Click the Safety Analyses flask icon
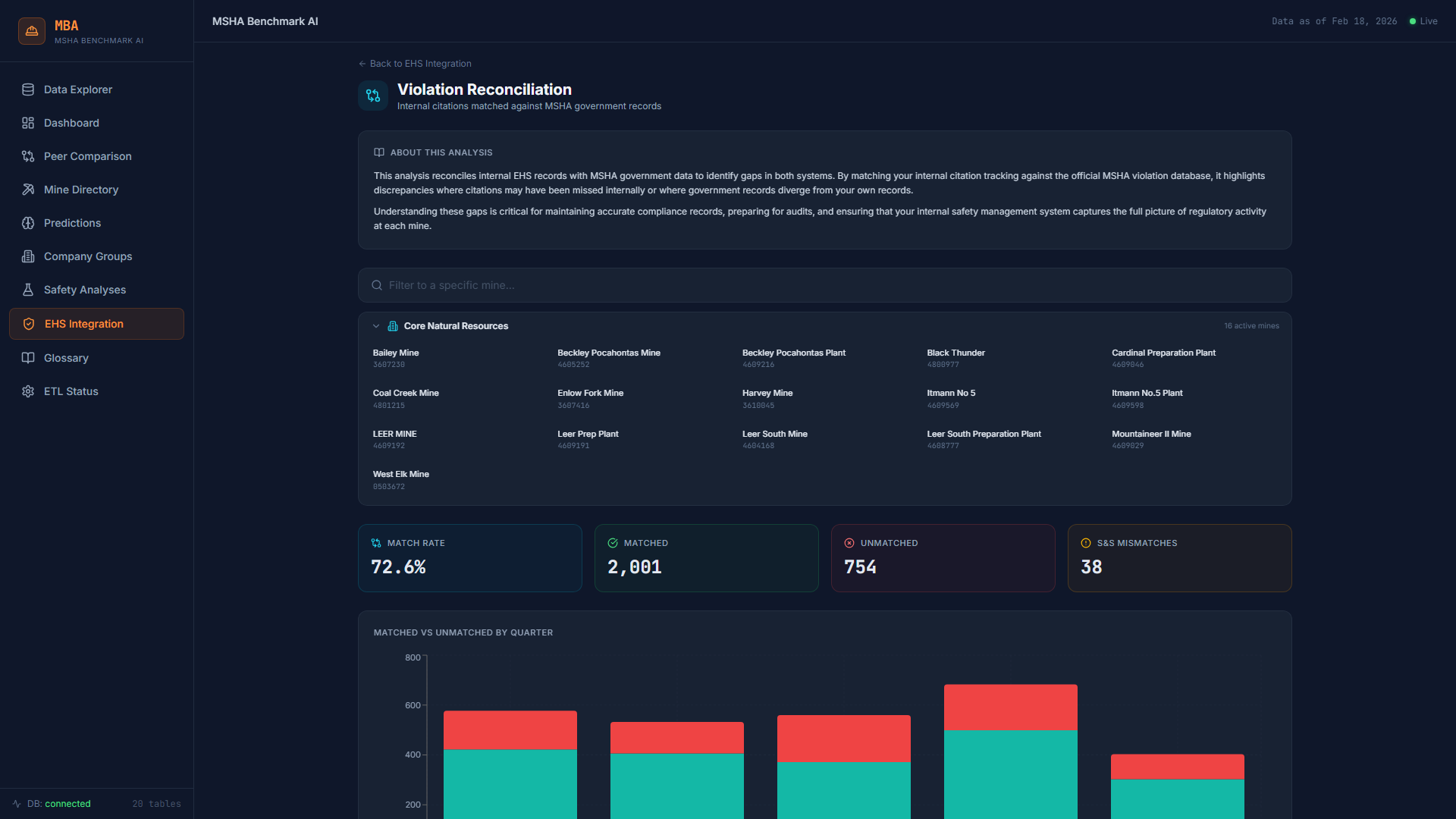Image resolution: width=1456 pixels, height=819 pixels. (28, 290)
